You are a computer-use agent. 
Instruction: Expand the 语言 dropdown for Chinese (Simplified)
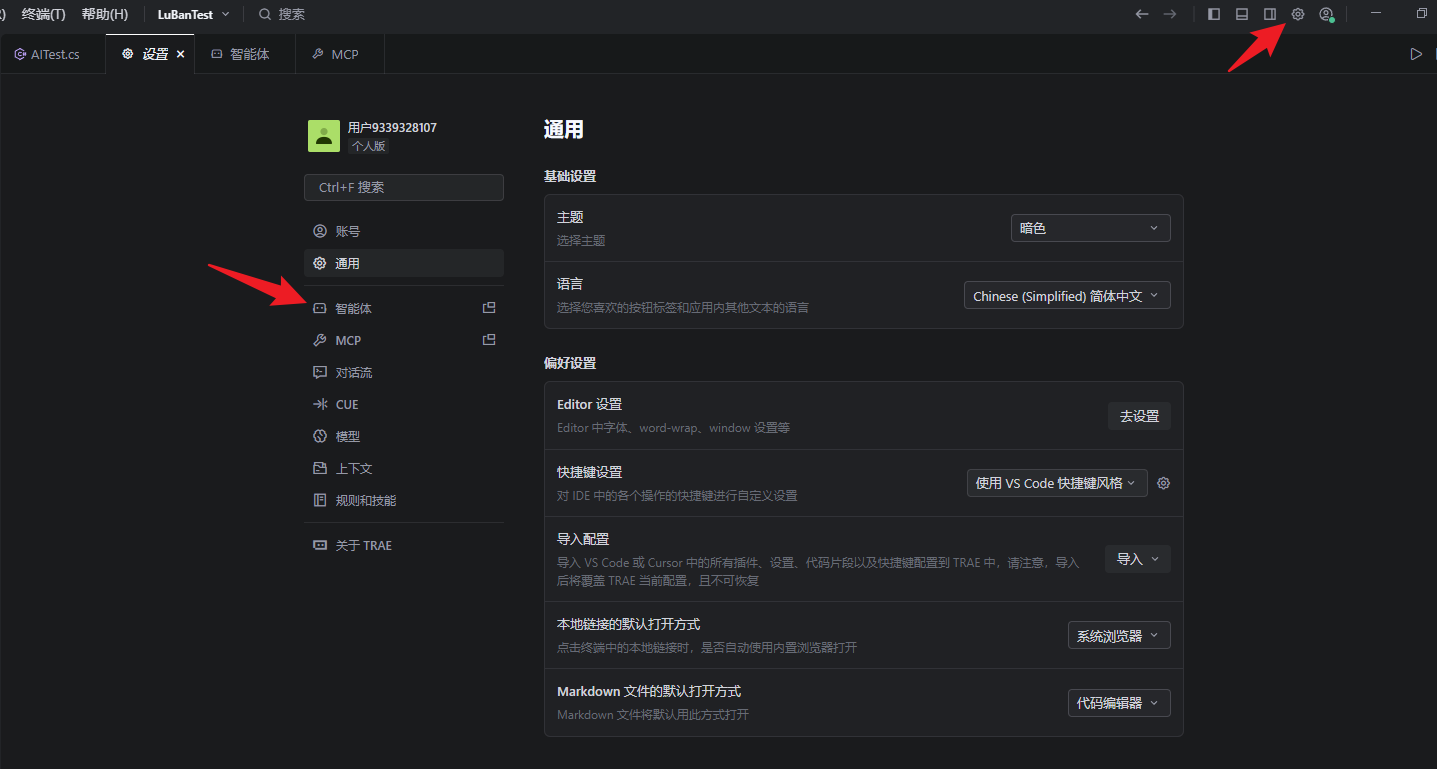click(x=1066, y=296)
